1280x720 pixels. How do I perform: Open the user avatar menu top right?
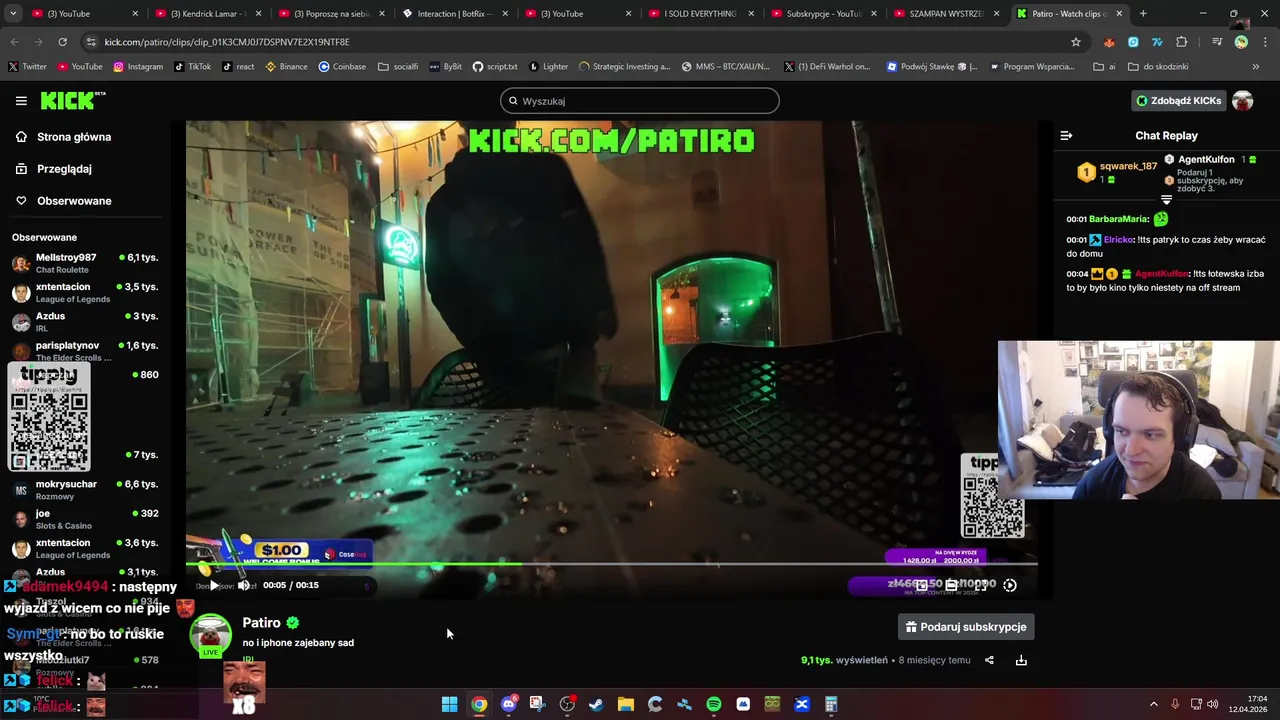tap(1243, 101)
